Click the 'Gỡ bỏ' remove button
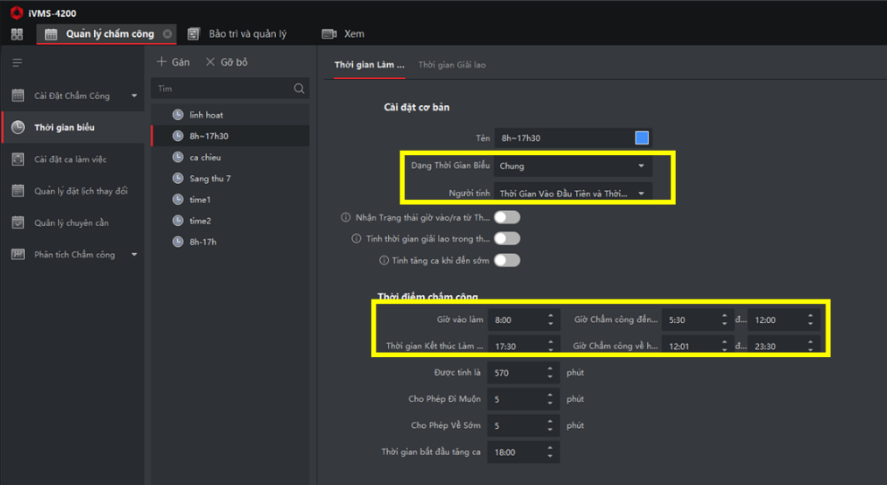Screen dimensions: 887x485 point(226,62)
